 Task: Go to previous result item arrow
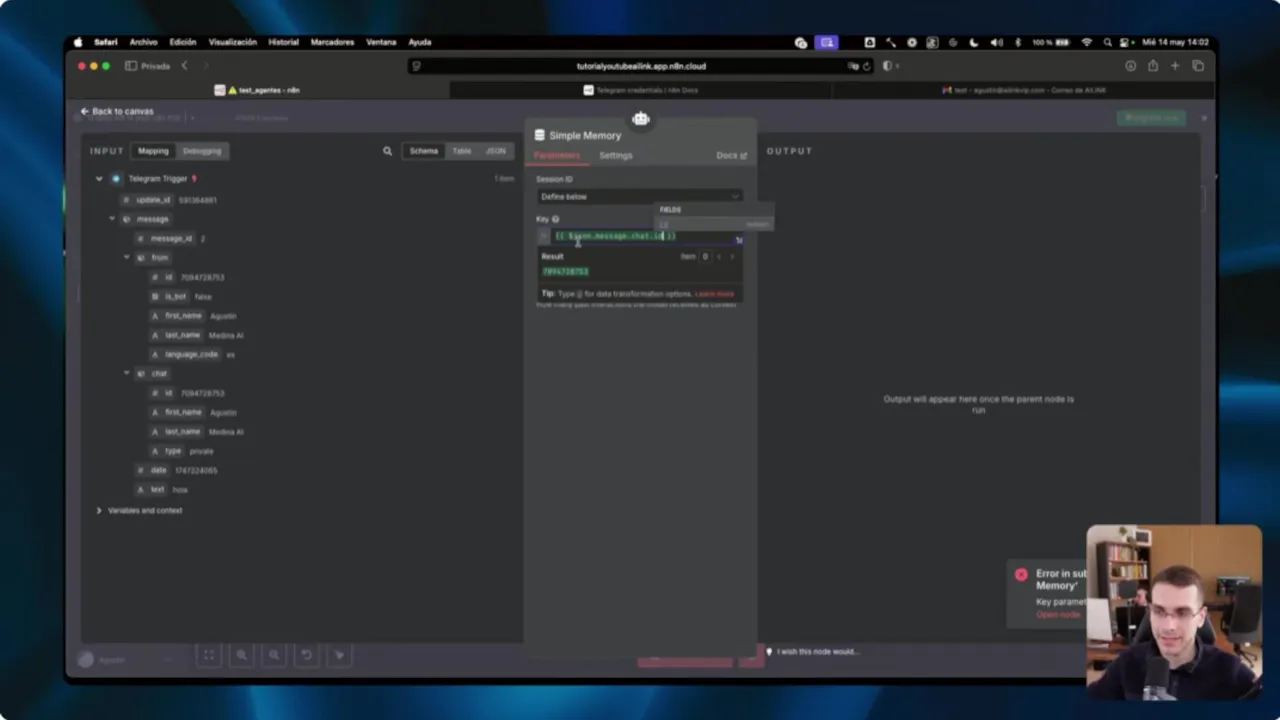click(x=718, y=257)
